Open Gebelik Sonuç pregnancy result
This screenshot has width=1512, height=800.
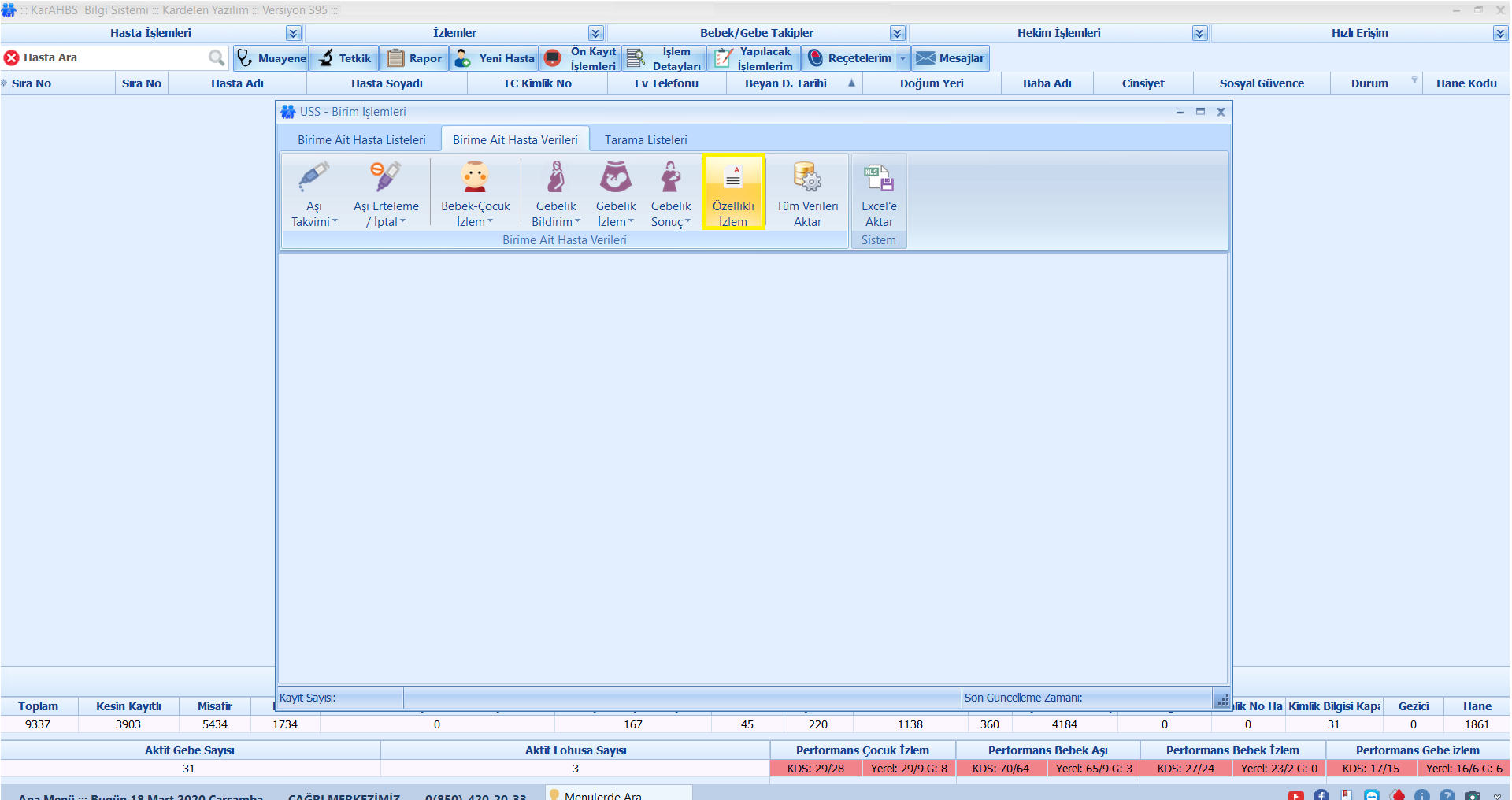coord(671,194)
